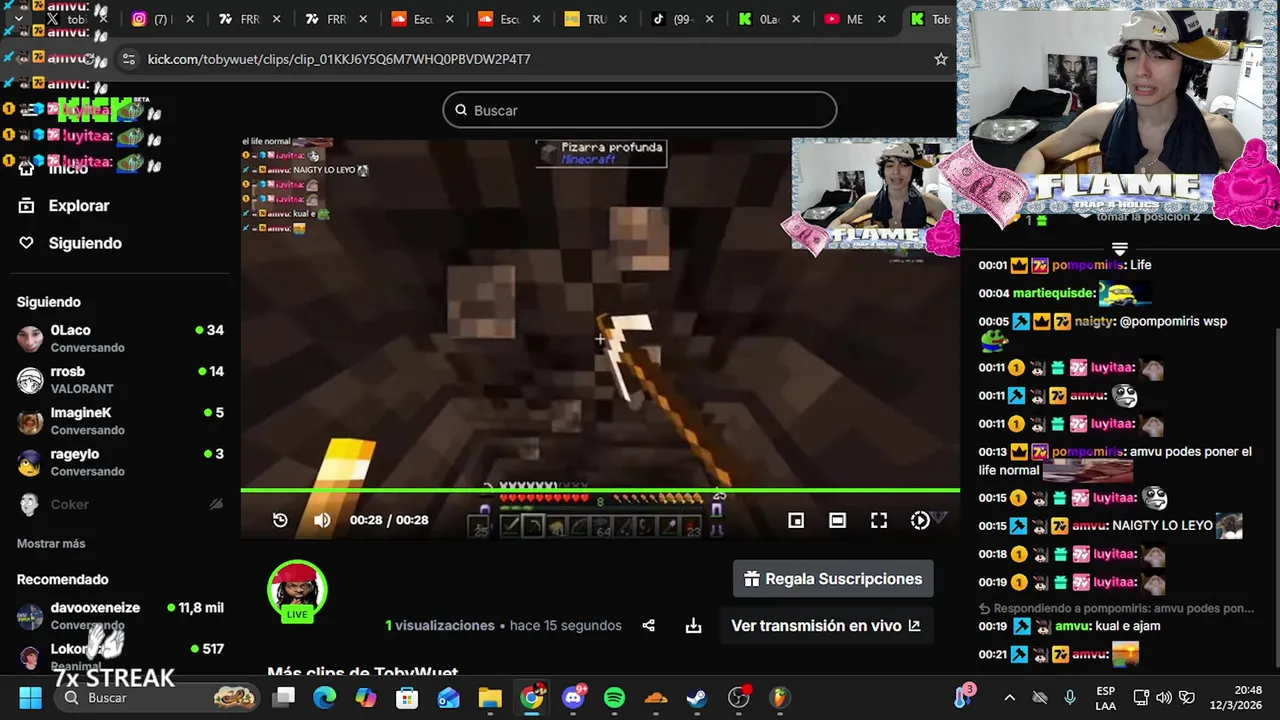This screenshot has width=1280, height=720.
Task: Open rageylo channel in sidebar
Action: [x=120, y=462]
